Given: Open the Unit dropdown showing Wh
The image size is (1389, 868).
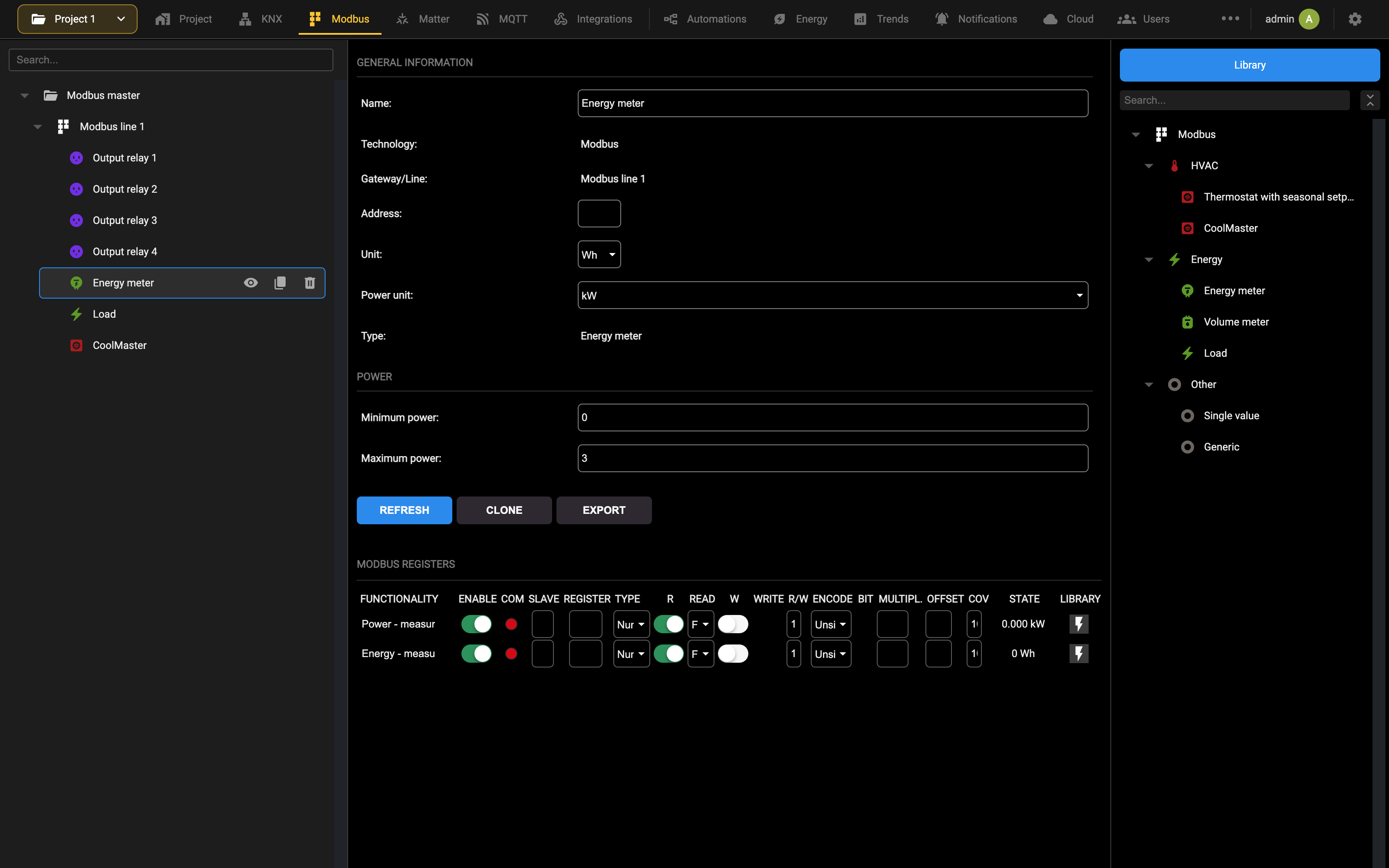Looking at the screenshot, I should 599,254.
